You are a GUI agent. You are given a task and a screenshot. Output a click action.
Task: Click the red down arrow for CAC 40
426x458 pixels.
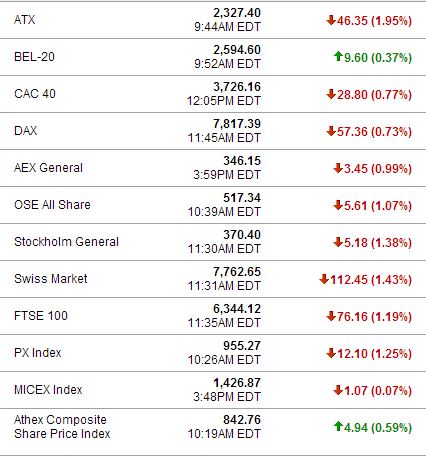[331, 94]
